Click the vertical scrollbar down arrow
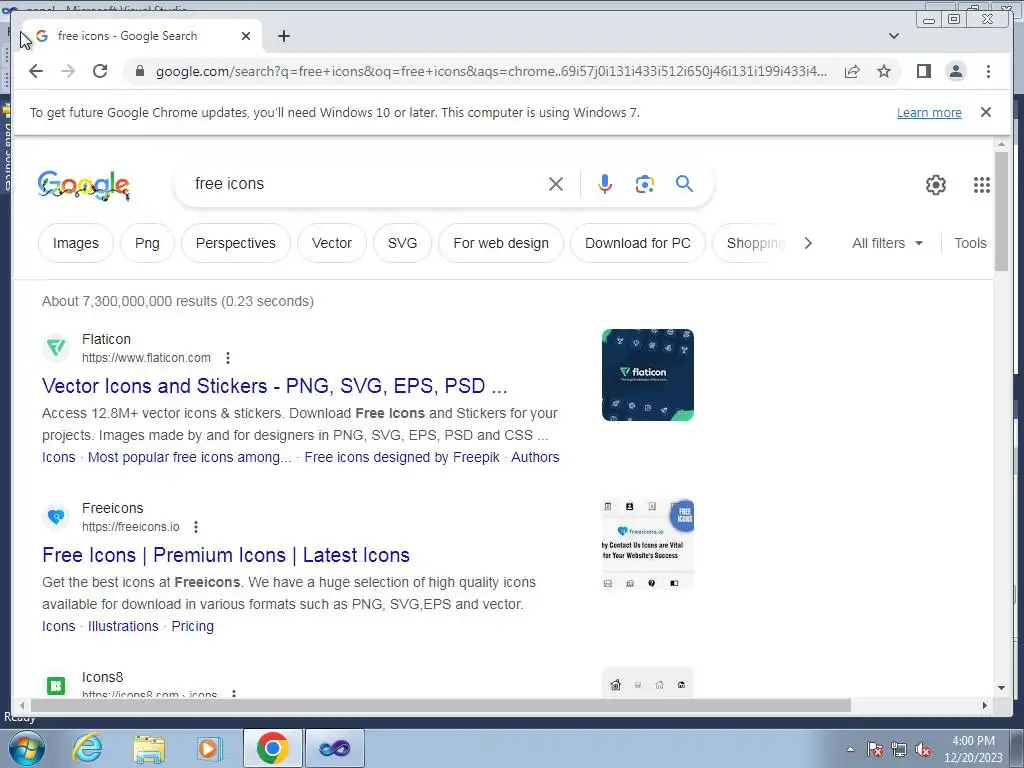Screen dimensions: 1024x768 [1001, 688]
